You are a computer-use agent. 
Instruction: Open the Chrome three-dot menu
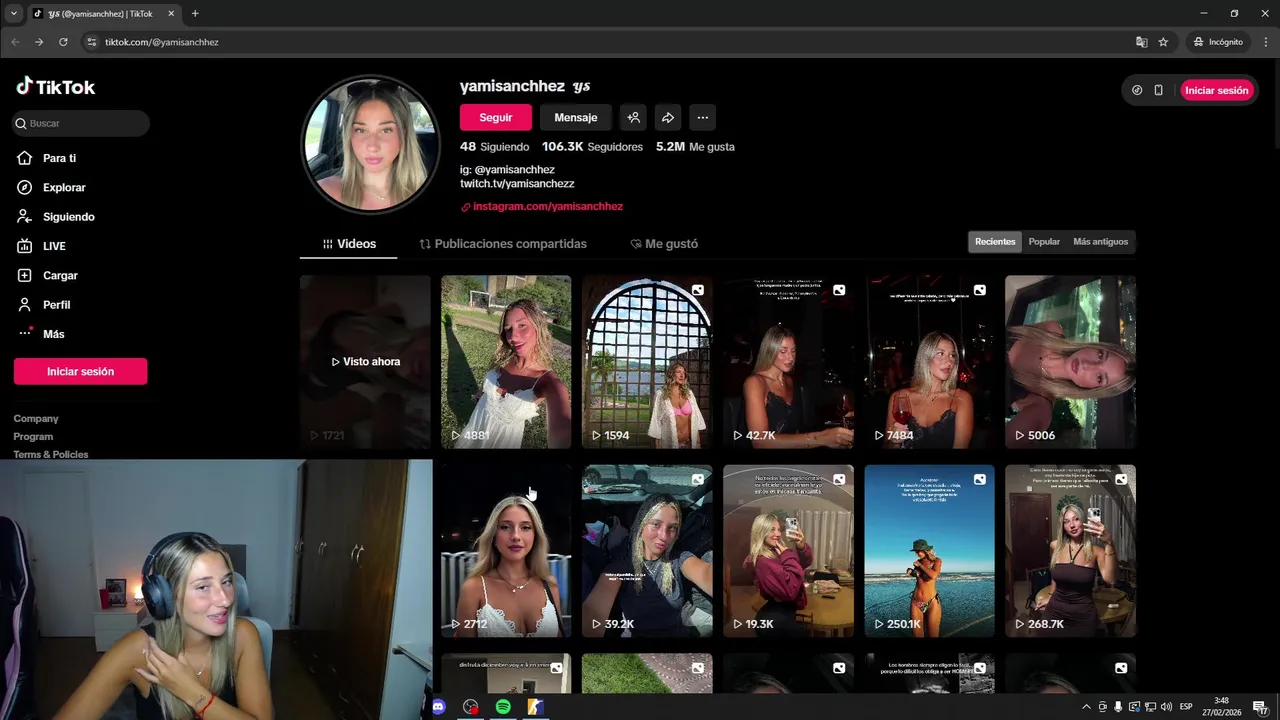[x=1265, y=42]
